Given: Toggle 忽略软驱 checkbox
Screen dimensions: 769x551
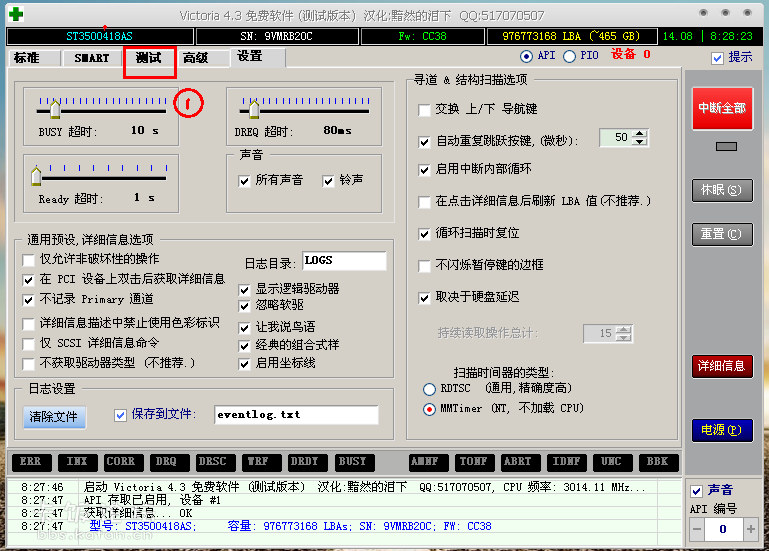Looking at the screenshot, I should pos(244,307).
